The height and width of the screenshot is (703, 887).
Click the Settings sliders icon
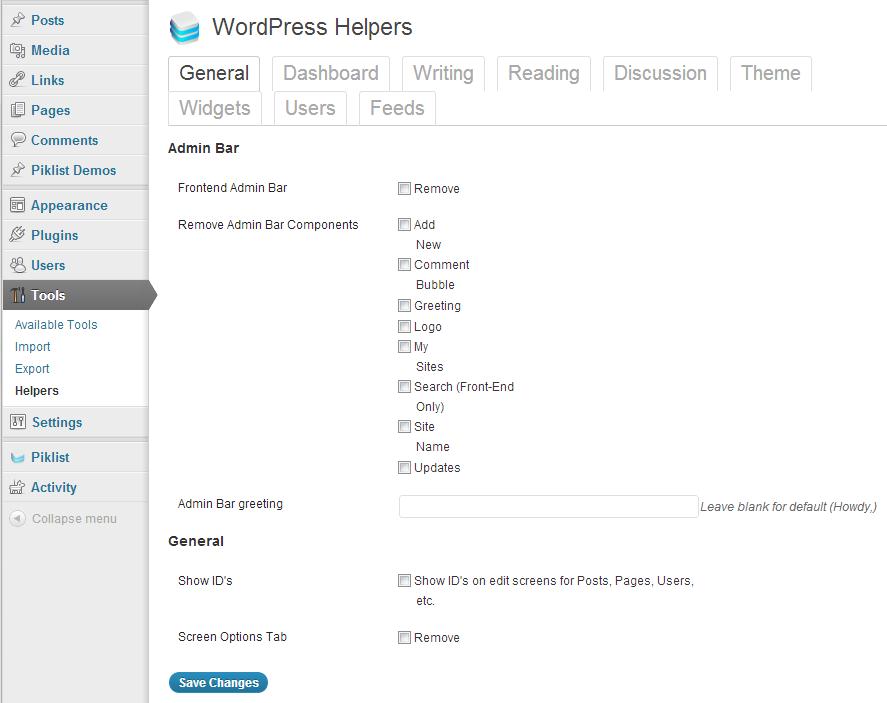pyautogui.click(x=18, y=422)
